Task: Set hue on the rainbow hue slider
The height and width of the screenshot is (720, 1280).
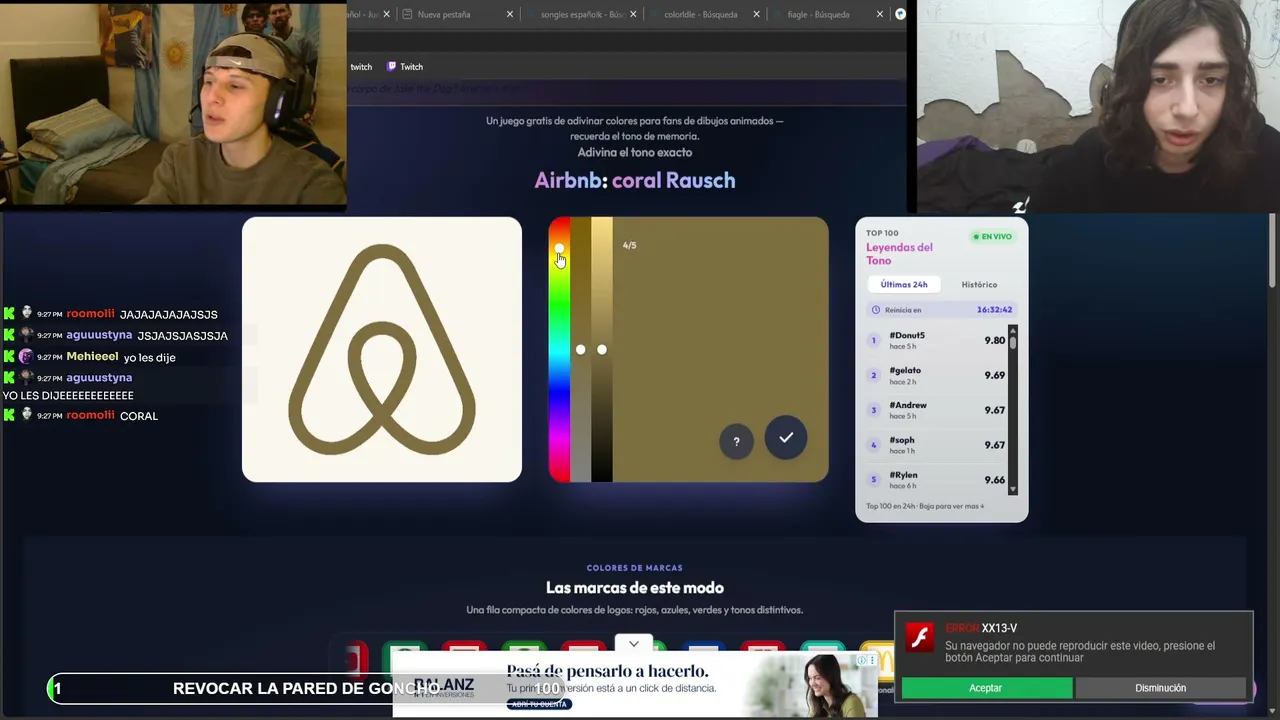Action: click(x=559, y=350)
